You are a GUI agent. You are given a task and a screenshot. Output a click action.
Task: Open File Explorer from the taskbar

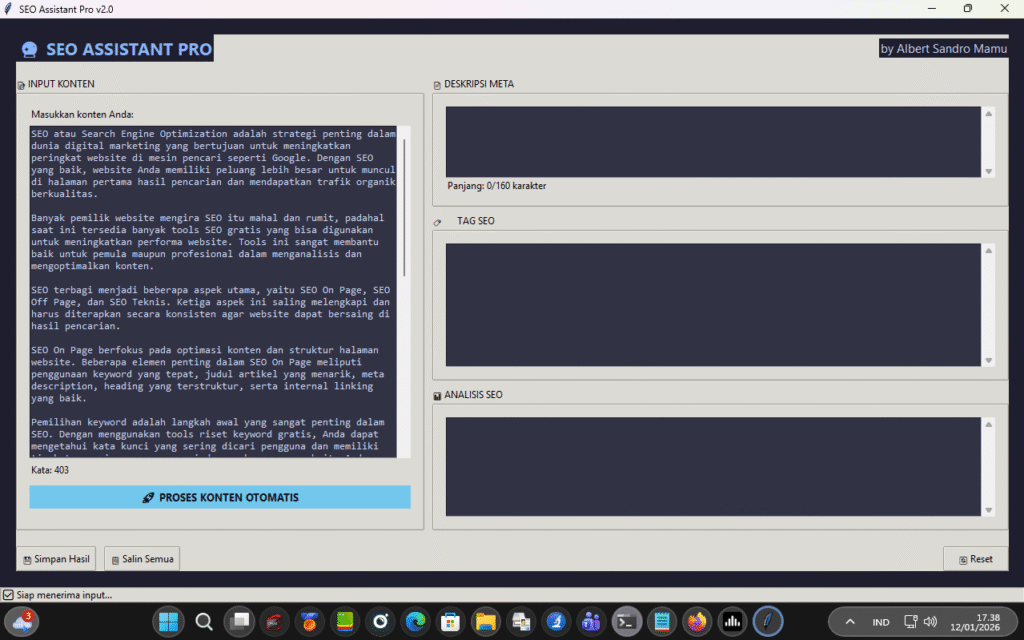tap(485, 621)
